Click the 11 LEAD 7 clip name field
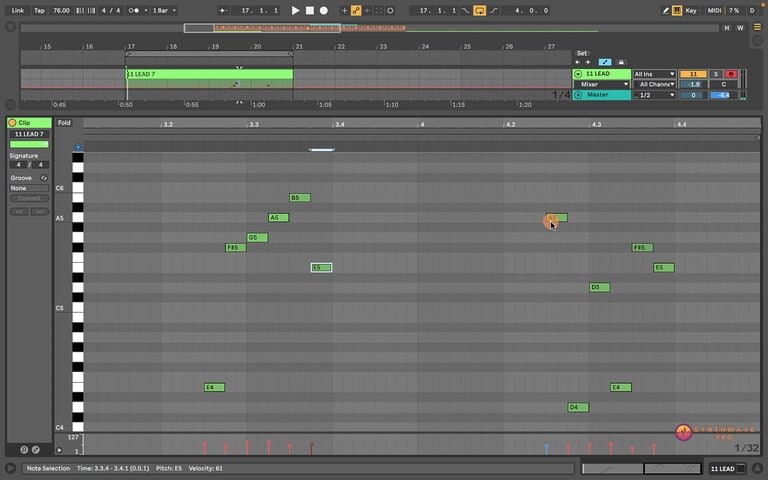This screenshot has width=768, height=480. (x=29, y=134)
